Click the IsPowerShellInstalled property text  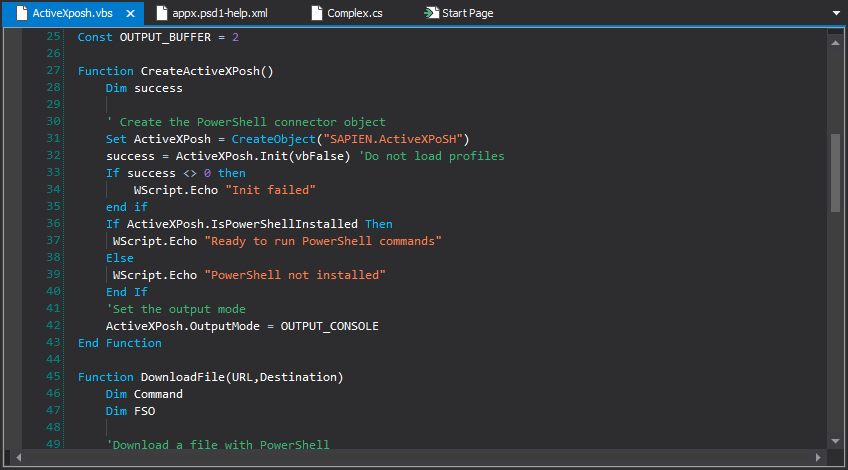[x=284, y=224]
